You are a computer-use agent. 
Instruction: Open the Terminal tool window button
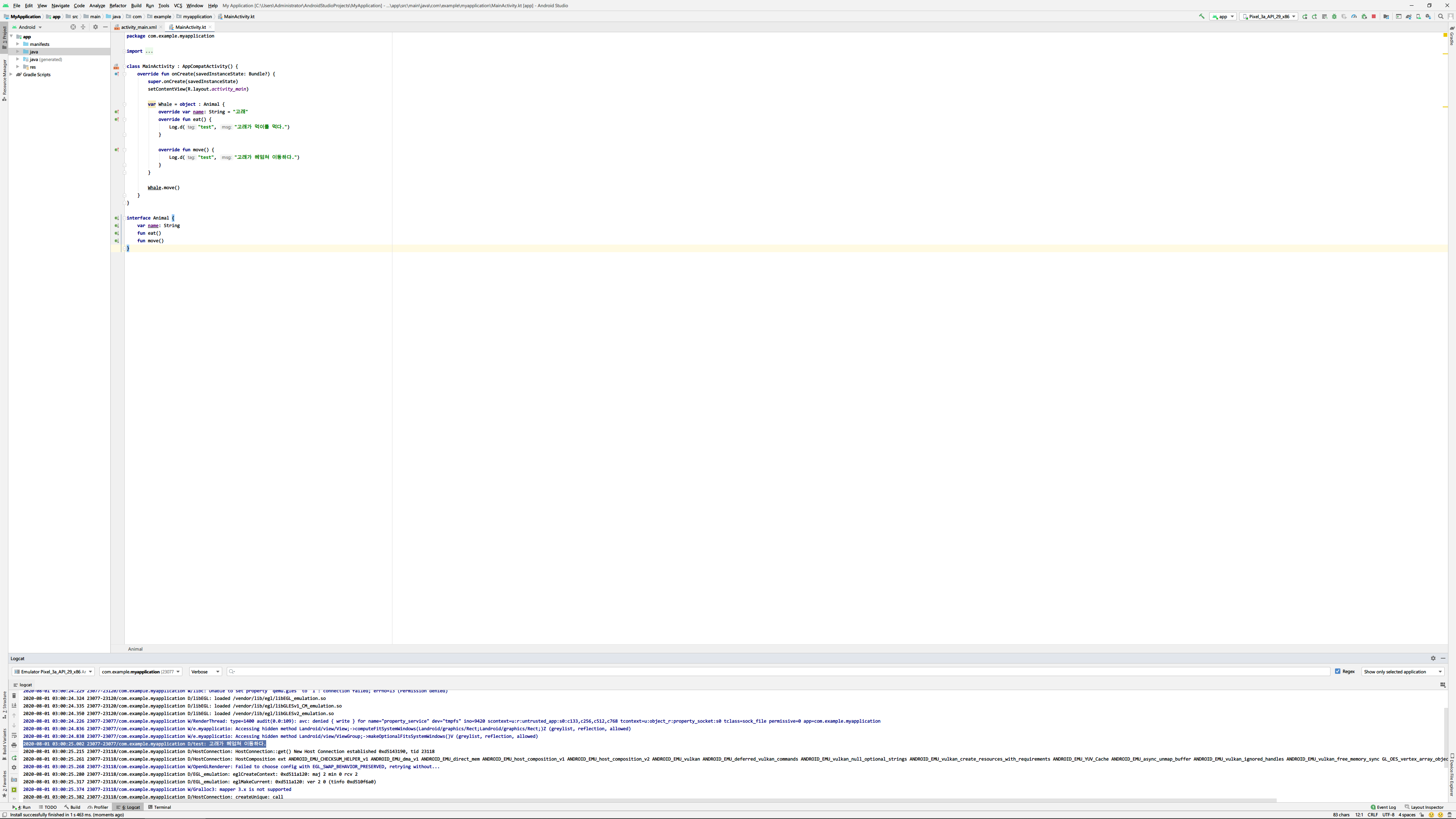tap(159, 807)
